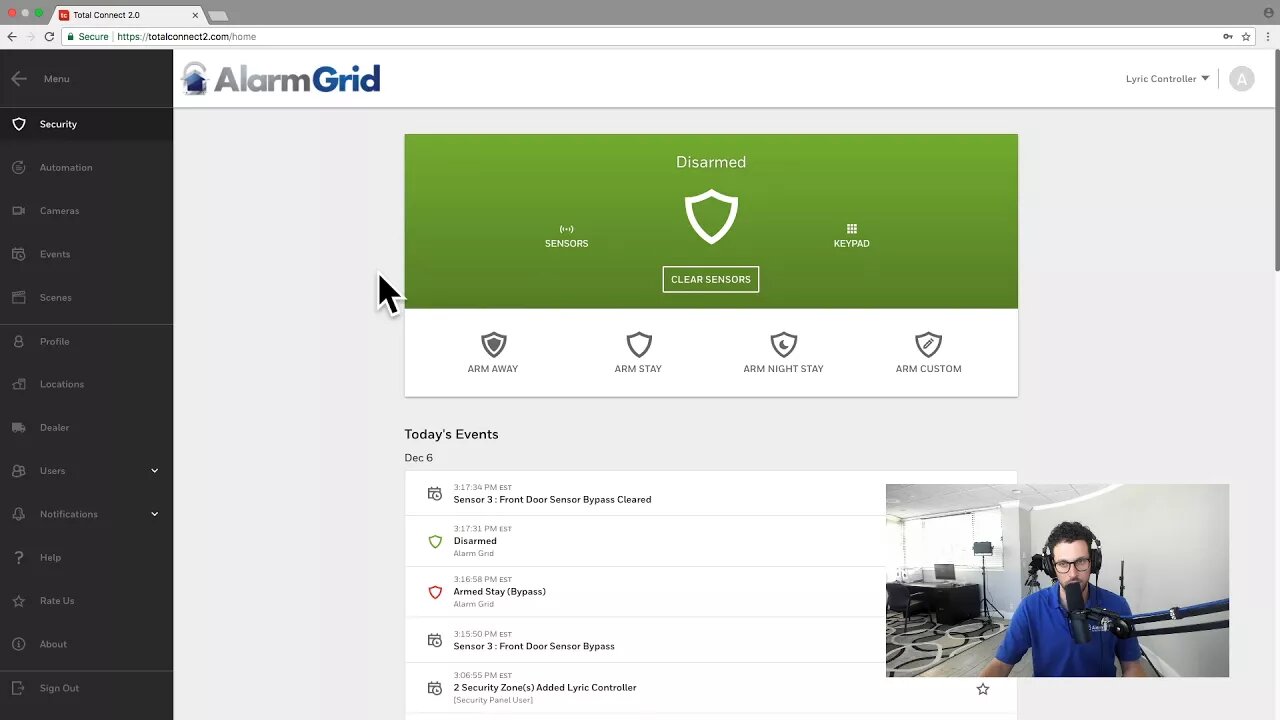This screenshot has width=1280, height=720.
Task: Open Sensors from the green panel
Action: pyautogui.click(x=566, y=236)
